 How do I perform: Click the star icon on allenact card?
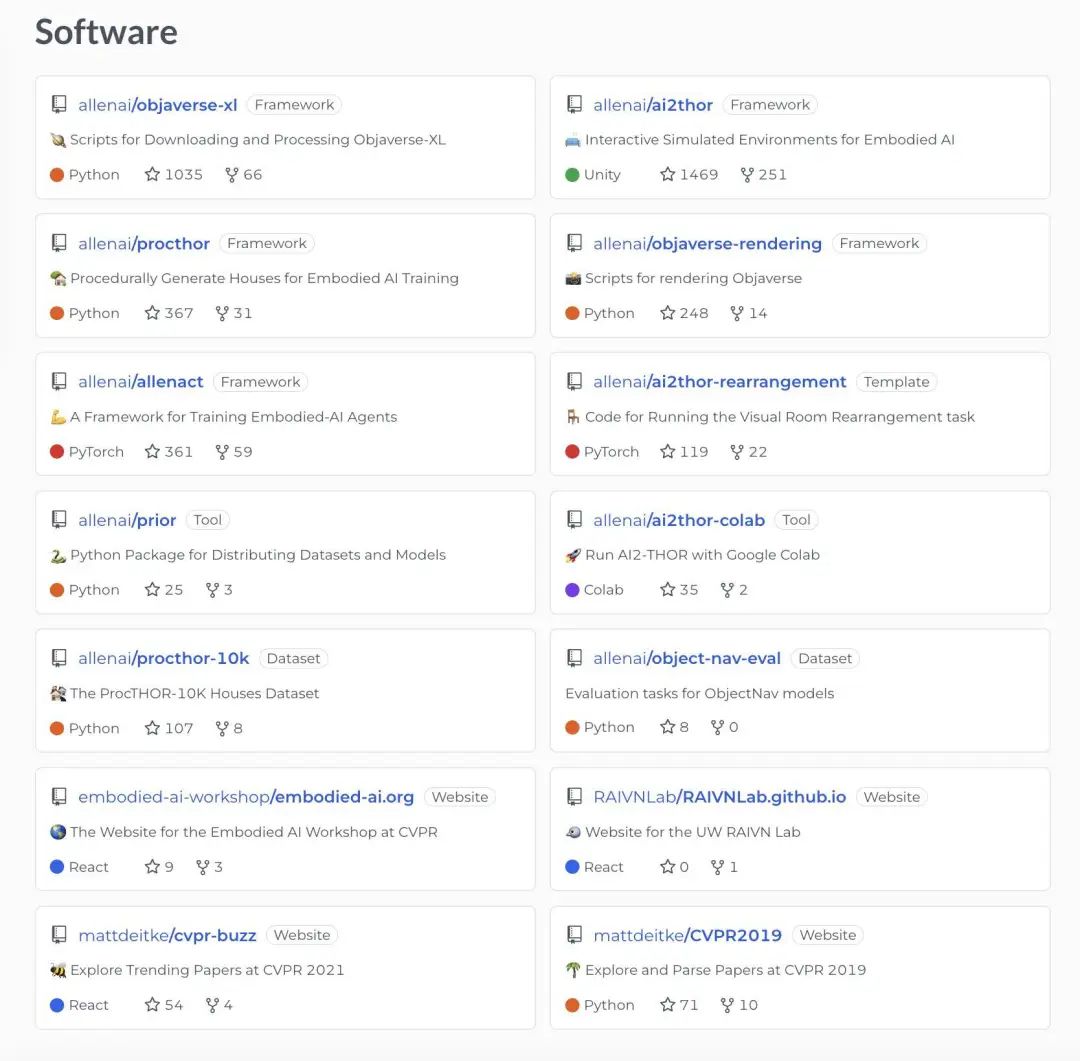[152, 452]
